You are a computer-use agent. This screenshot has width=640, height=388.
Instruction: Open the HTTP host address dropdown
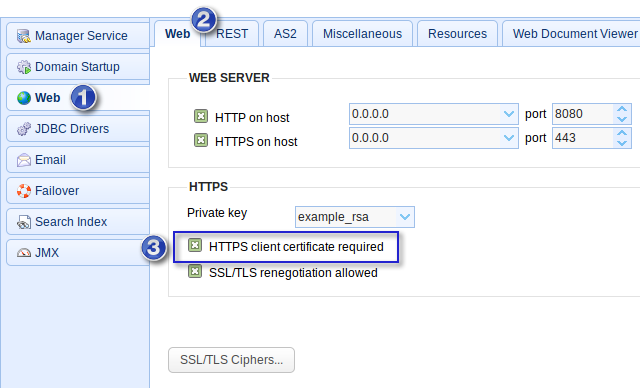pyautogui.click(x=509, y=114)
